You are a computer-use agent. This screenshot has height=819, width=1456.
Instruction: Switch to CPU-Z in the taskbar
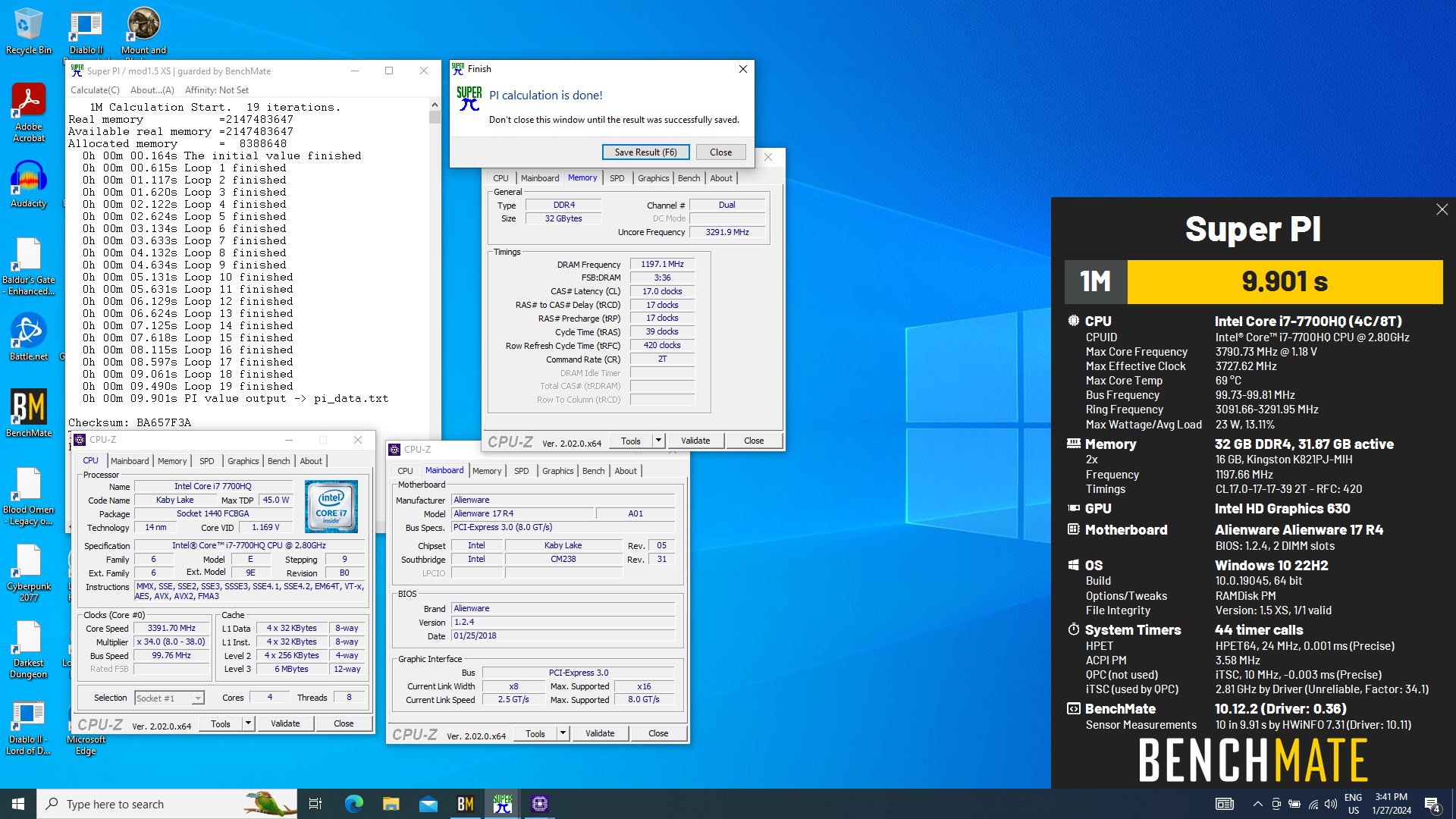click(x=540, y=804)
